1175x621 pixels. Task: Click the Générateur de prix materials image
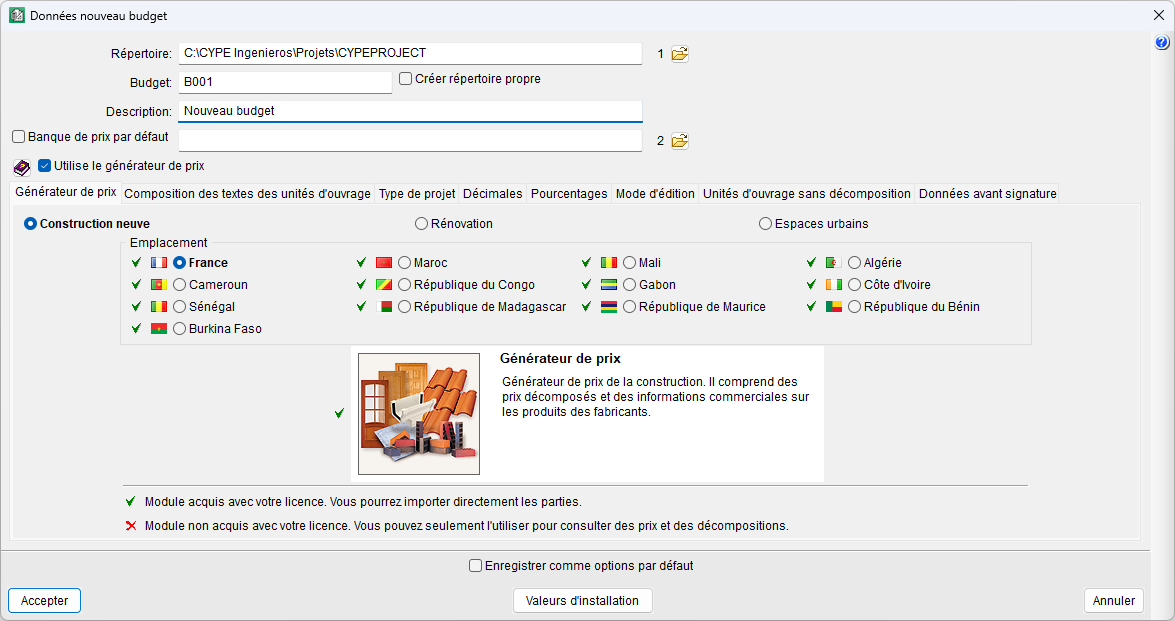coord(419,414)
